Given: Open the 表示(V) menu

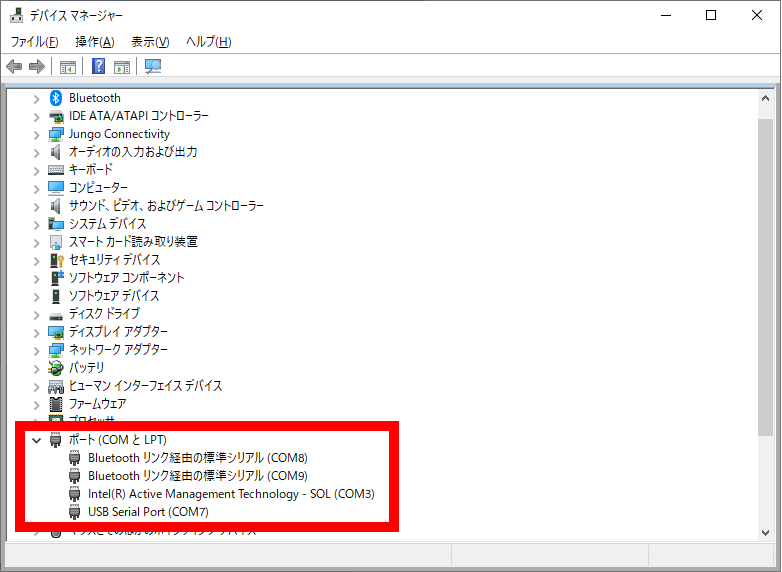Looking at the screenshot, I should 150,42.
